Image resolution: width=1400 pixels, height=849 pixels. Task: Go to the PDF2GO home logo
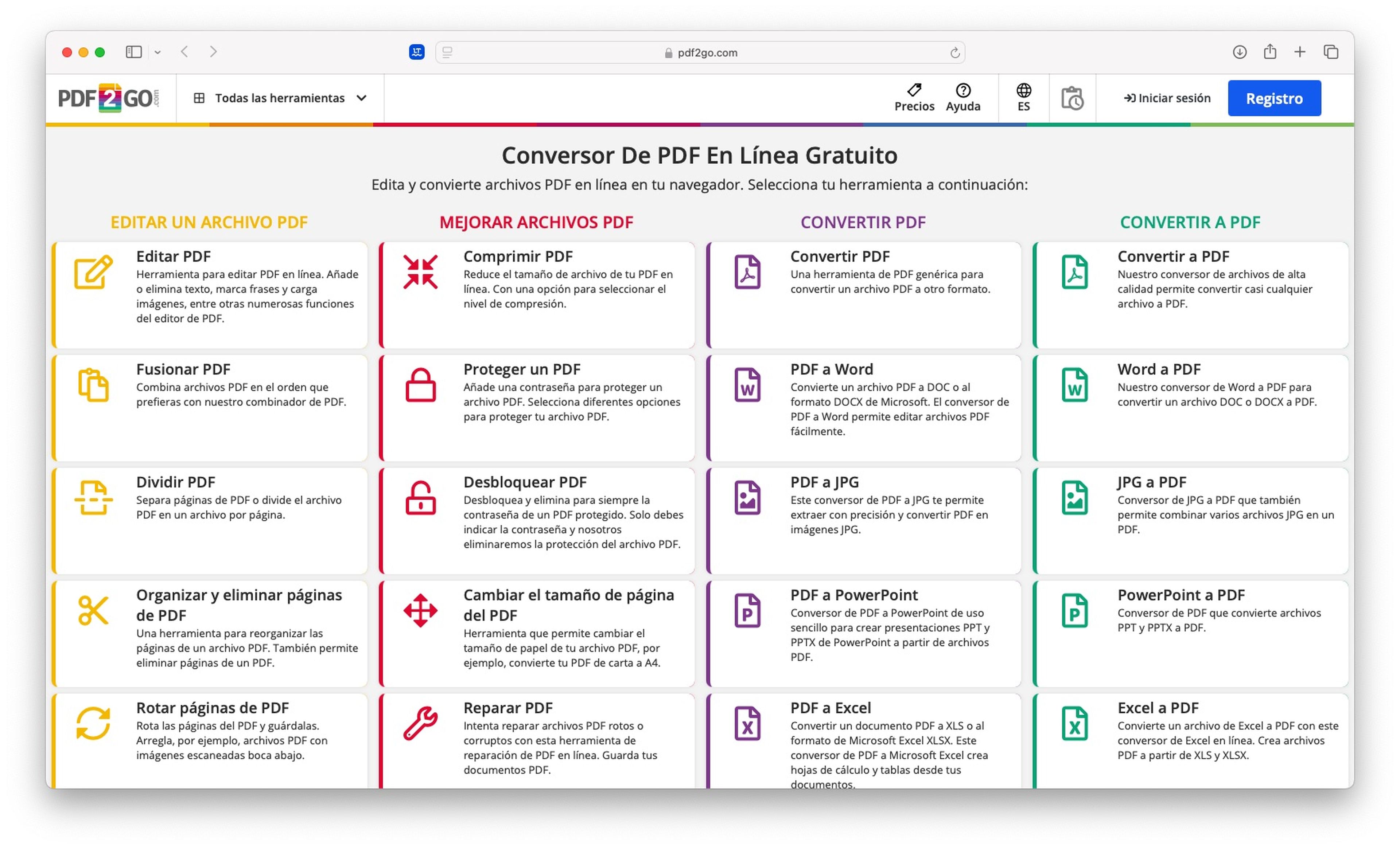pyautogui.click(x=109, y=98)
